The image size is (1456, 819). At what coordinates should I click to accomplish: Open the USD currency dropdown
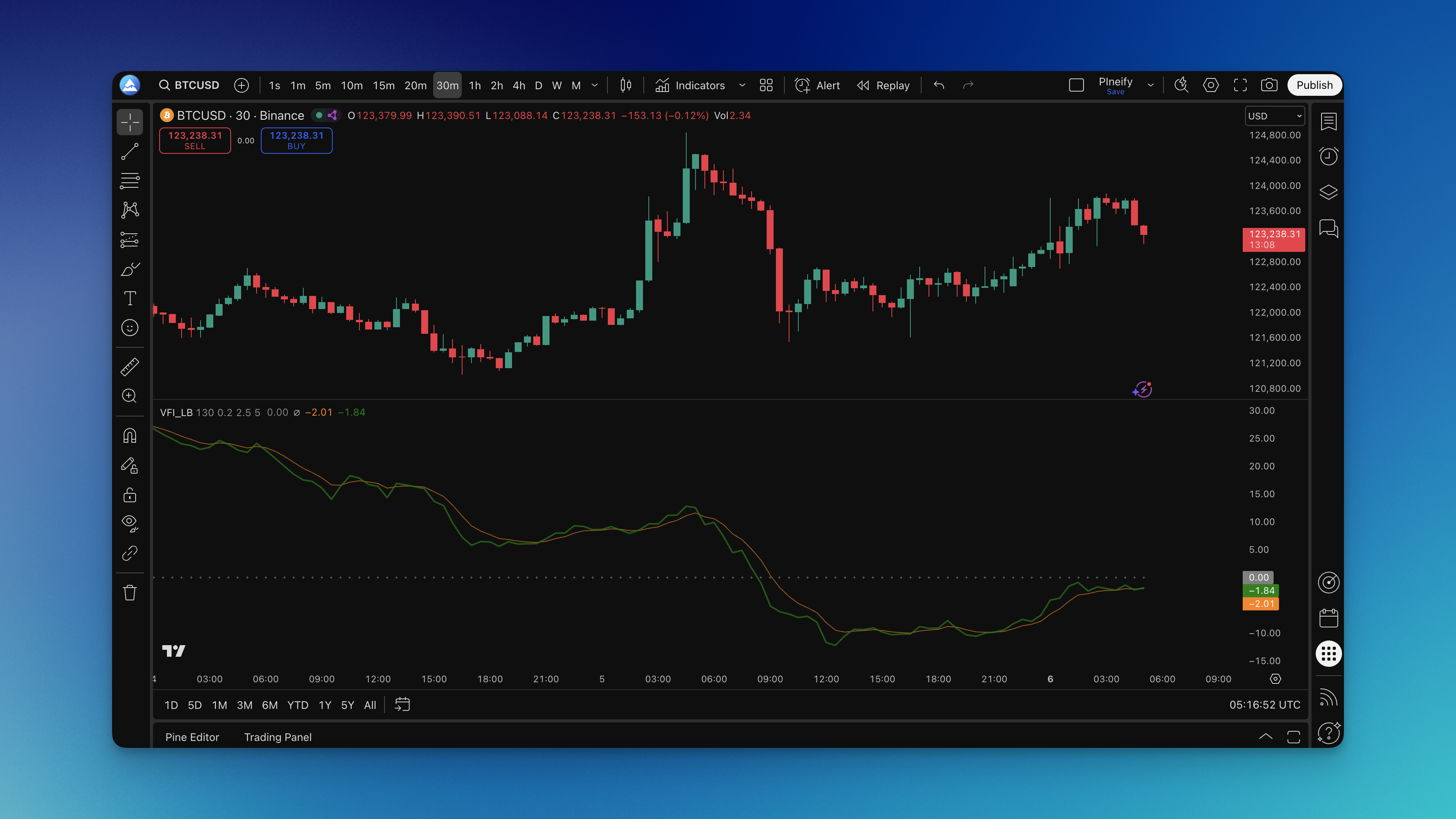click(x=1274, y=116)
